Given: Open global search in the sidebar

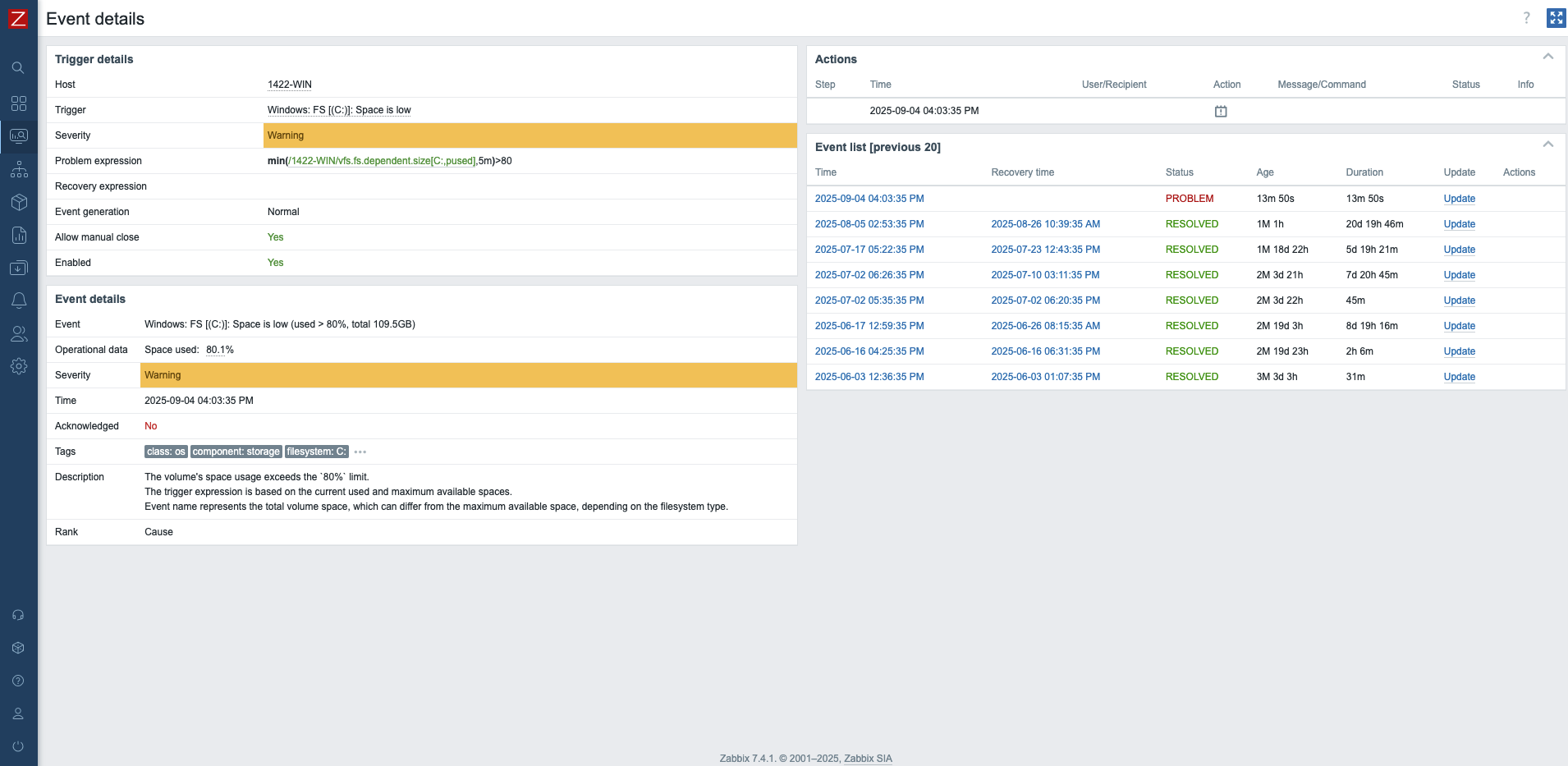Looking at the screenshot, I should point(18,67).
